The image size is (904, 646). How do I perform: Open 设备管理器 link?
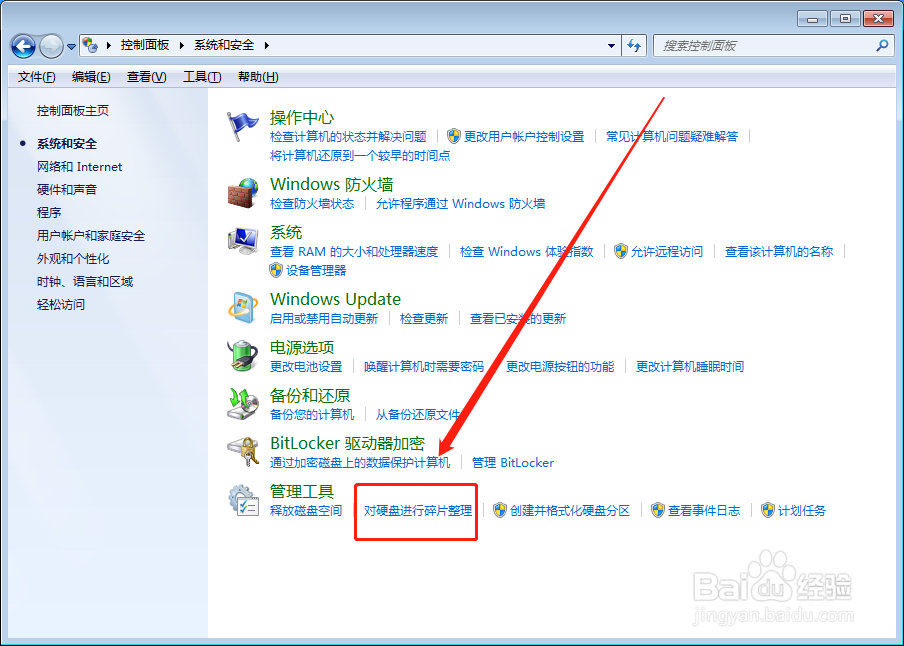click(317, 271)
